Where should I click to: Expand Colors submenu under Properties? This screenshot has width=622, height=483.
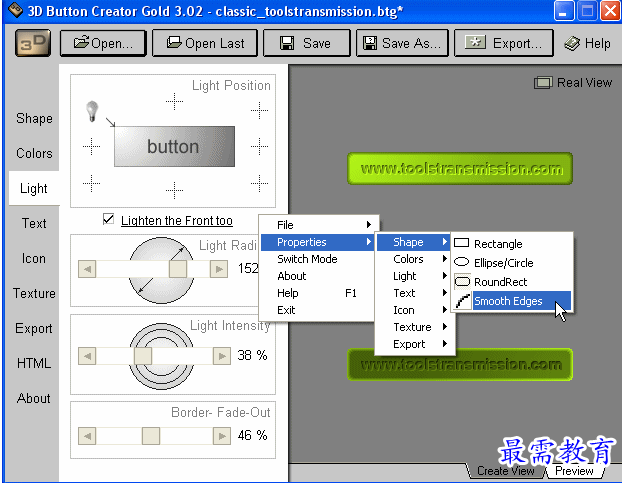click(x=413, y=259)
